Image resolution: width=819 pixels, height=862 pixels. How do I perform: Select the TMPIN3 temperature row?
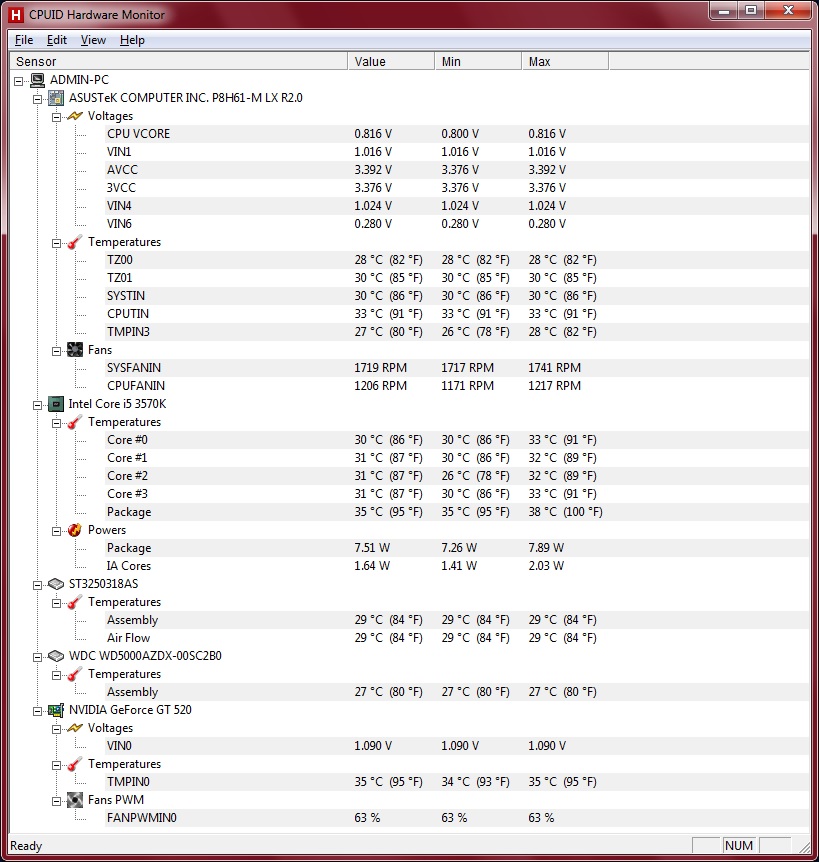coord(456,332)
